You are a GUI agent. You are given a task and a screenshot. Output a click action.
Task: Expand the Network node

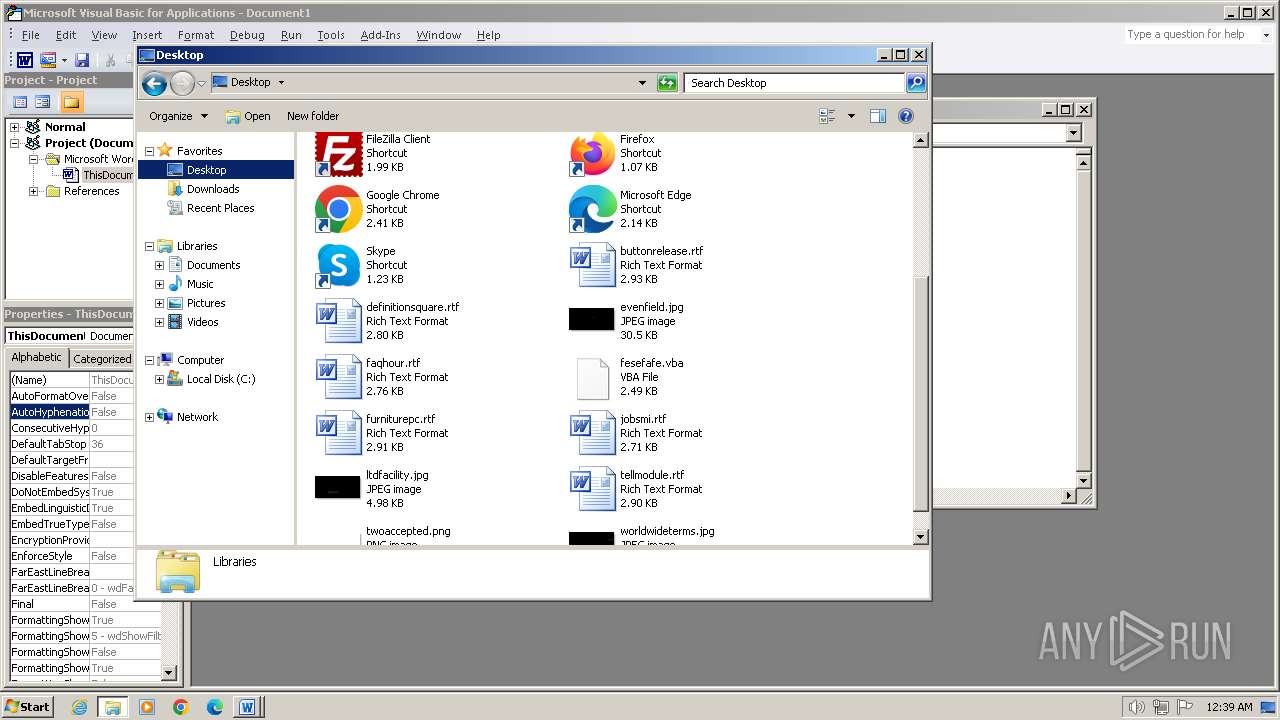tap(150, 417)
